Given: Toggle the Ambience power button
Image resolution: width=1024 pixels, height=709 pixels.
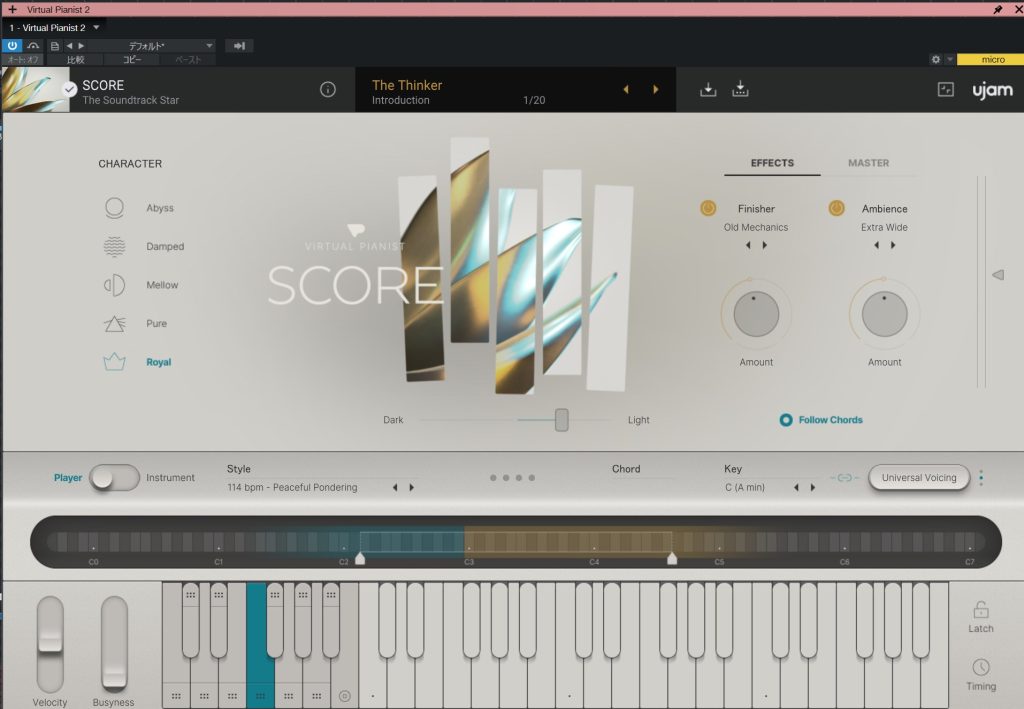Looking at the screenshot, I should (837, 208).
